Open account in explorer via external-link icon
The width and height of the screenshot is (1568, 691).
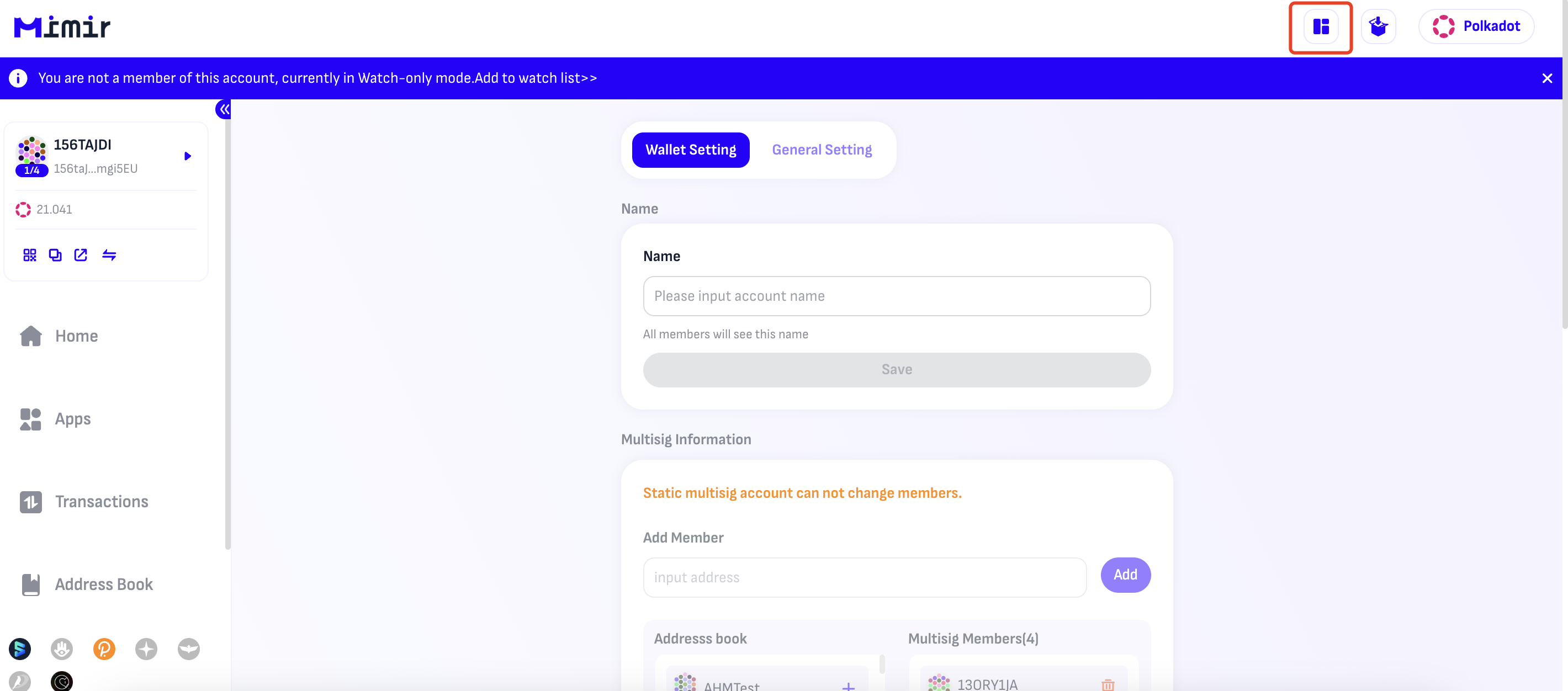[81, 255]
